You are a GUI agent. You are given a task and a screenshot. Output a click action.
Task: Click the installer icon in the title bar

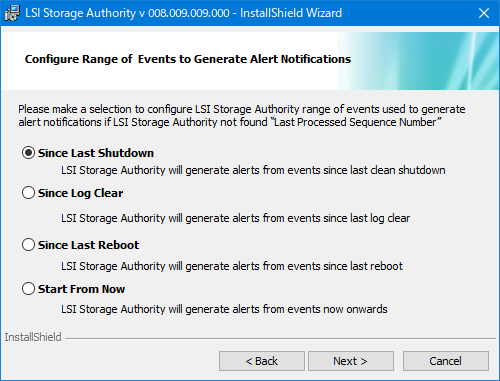point(12,13)
